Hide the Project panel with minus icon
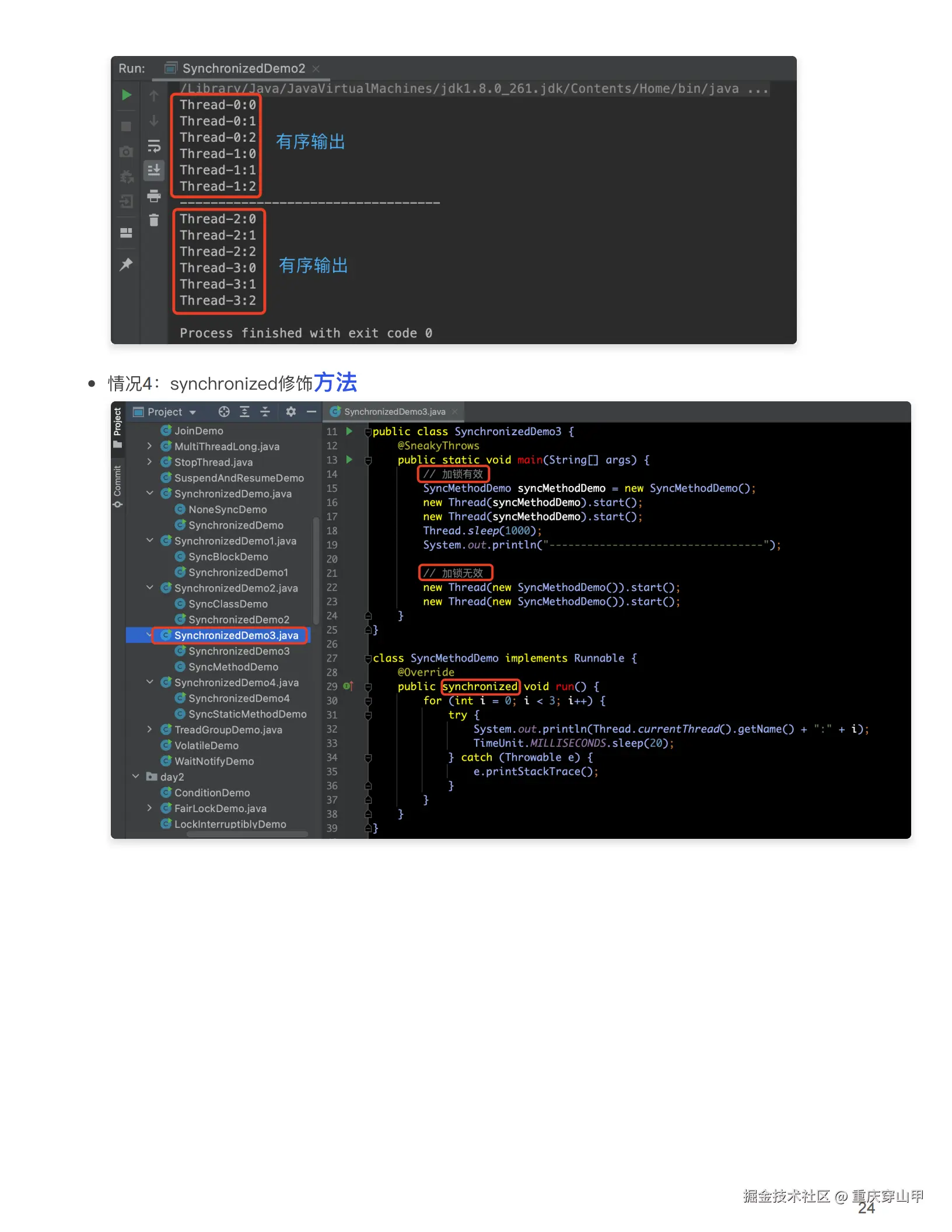 (311, 412)
